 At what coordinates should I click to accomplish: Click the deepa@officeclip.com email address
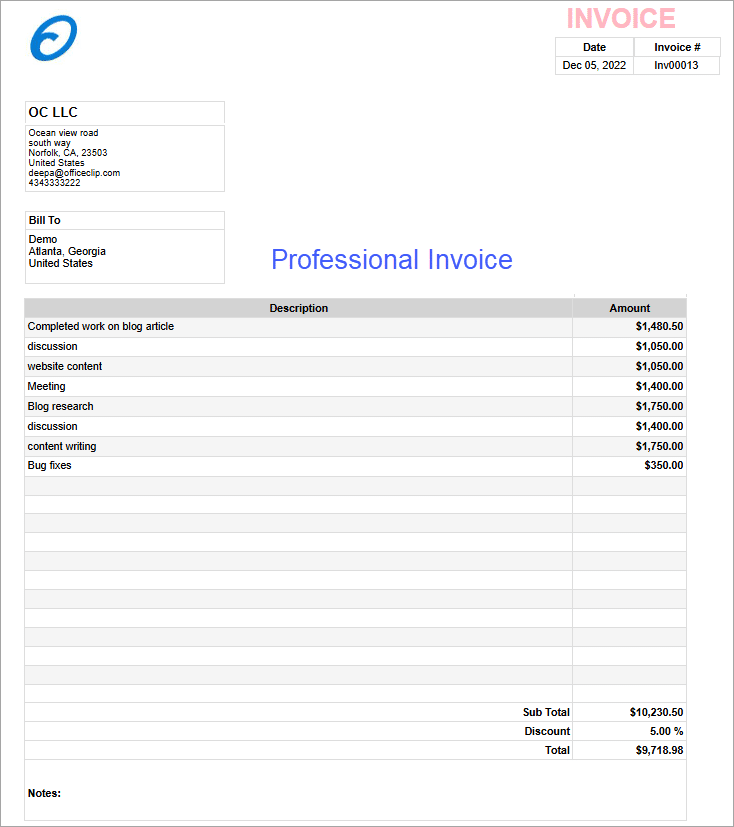pyautogui.click(x=74, y=173)
